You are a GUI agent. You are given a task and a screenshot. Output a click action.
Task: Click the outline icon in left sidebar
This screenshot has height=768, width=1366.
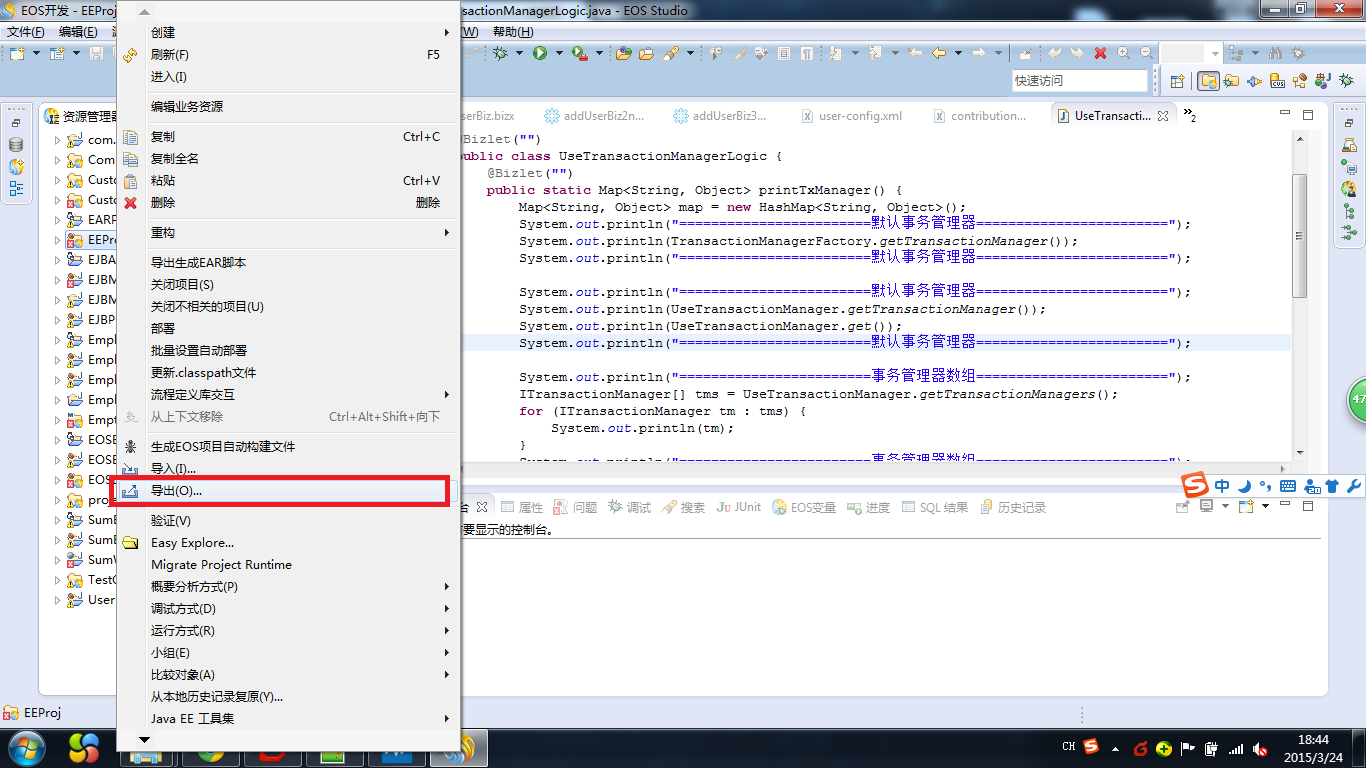coord(16,188)
